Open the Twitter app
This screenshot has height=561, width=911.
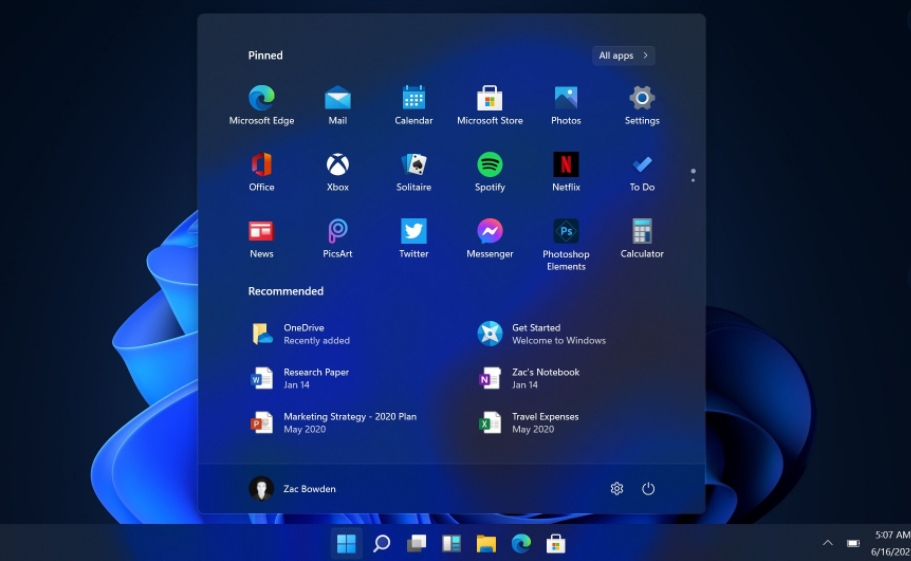pyautogui.click(x=414, y=239)
